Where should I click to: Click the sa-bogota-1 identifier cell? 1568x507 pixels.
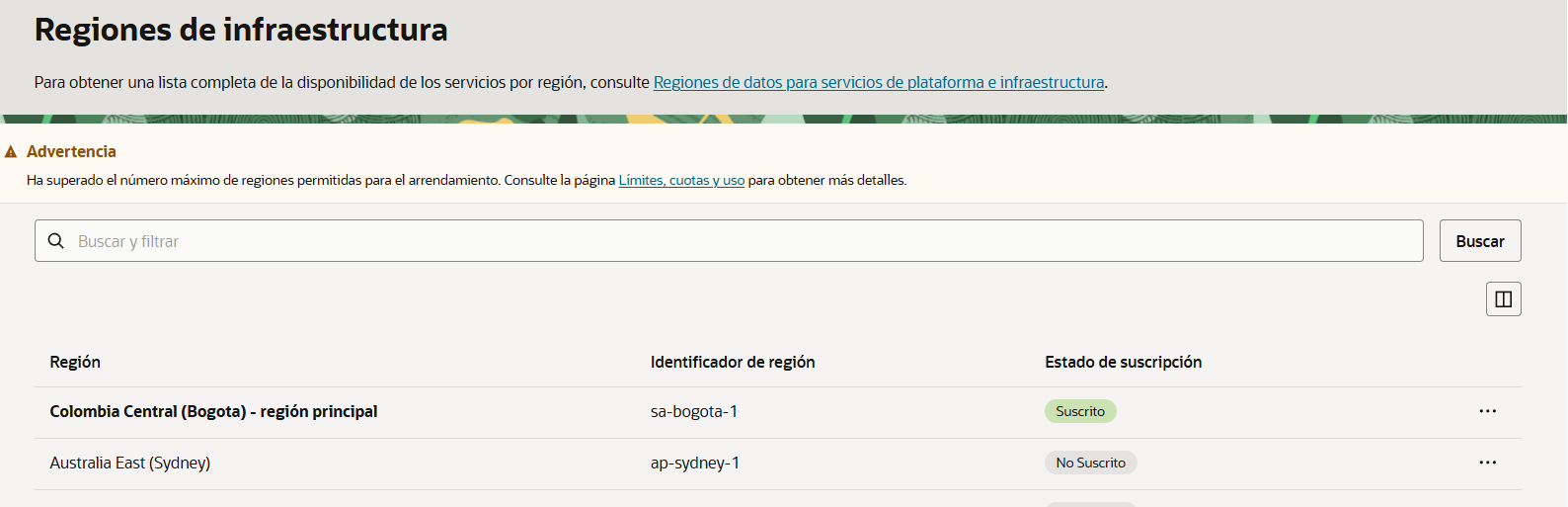[694, 411]
